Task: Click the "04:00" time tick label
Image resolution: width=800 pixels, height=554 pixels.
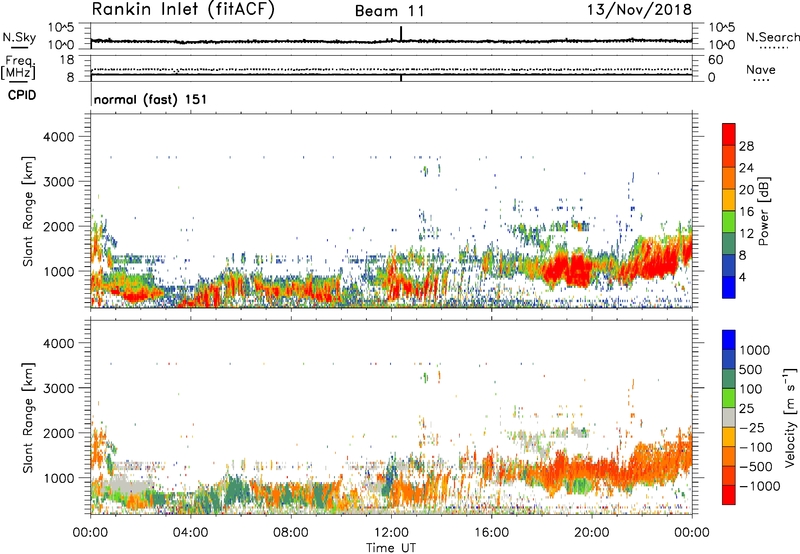Action: 190,533
